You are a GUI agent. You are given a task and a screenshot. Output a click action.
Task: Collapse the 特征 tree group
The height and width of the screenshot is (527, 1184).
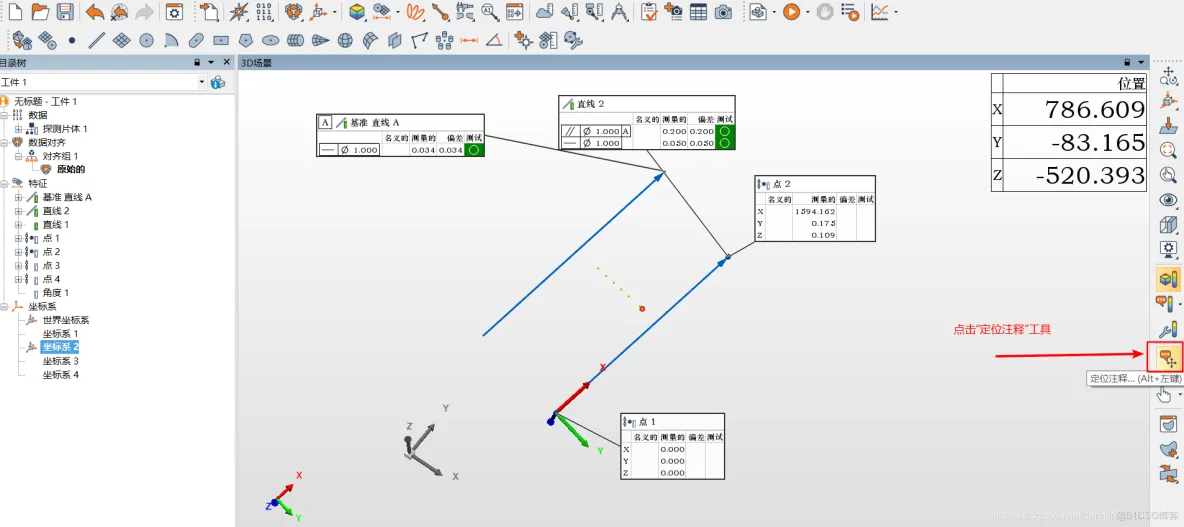point(5,183)
